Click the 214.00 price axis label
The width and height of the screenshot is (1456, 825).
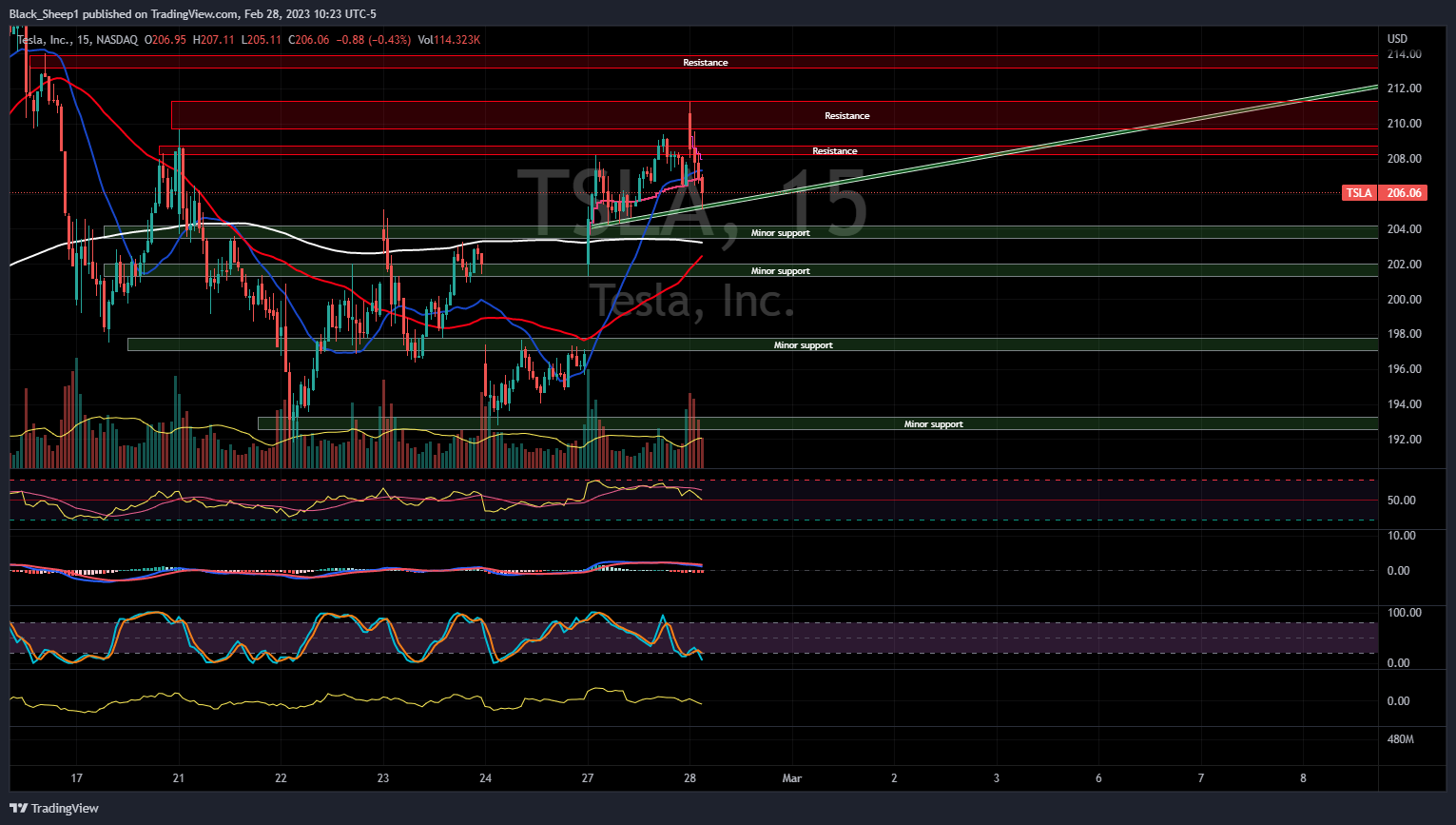(x=1404, y=54)
